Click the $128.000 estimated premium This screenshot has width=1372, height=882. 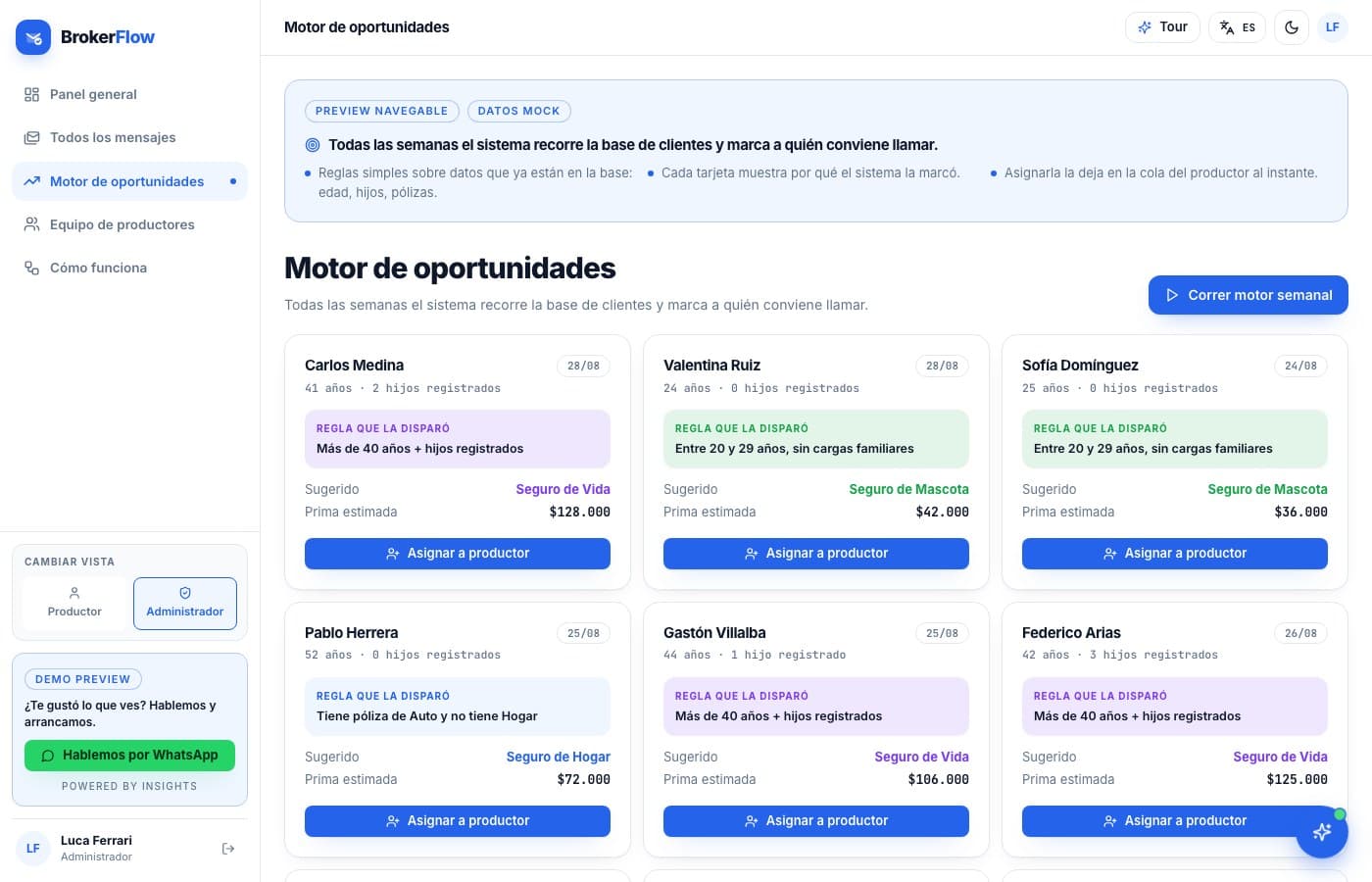click(x=579, y=512)
